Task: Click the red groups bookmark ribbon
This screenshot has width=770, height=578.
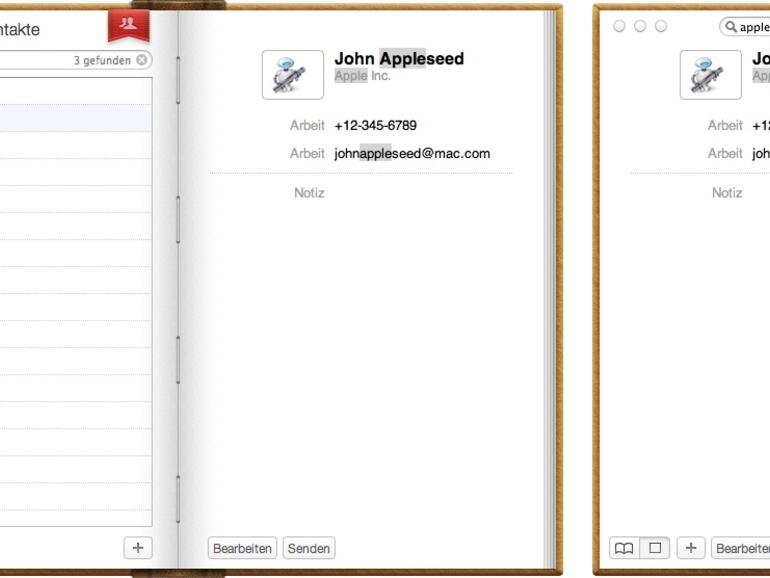Action: click(129, 25)
